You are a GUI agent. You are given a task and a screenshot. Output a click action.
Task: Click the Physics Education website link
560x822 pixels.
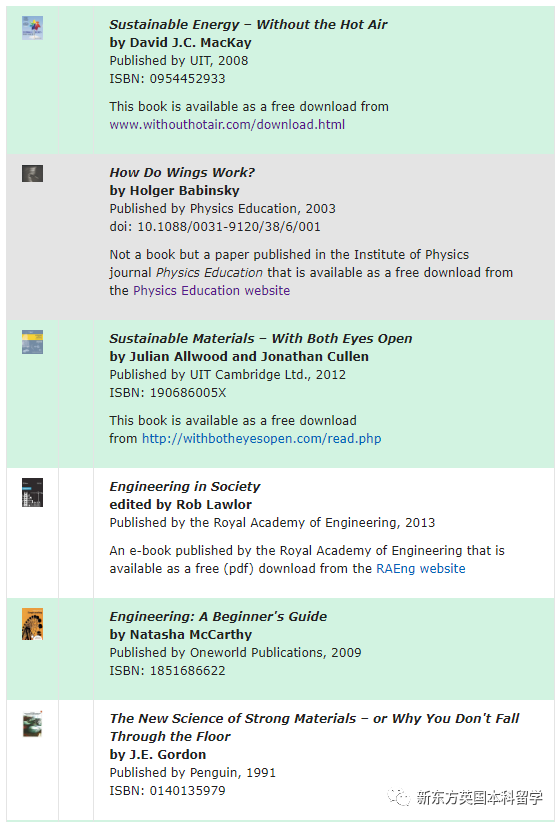coord(211,290)
